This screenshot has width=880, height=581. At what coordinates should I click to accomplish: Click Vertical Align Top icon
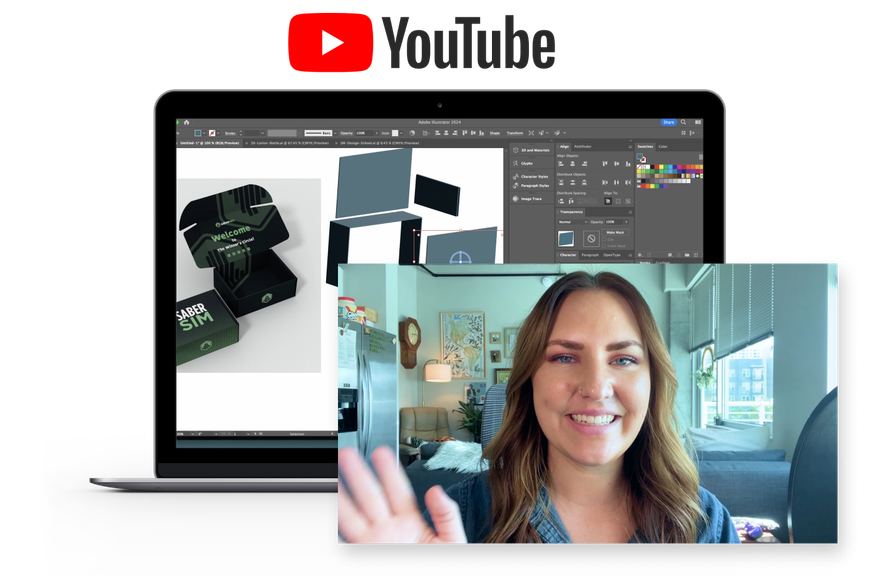point(605,164)
